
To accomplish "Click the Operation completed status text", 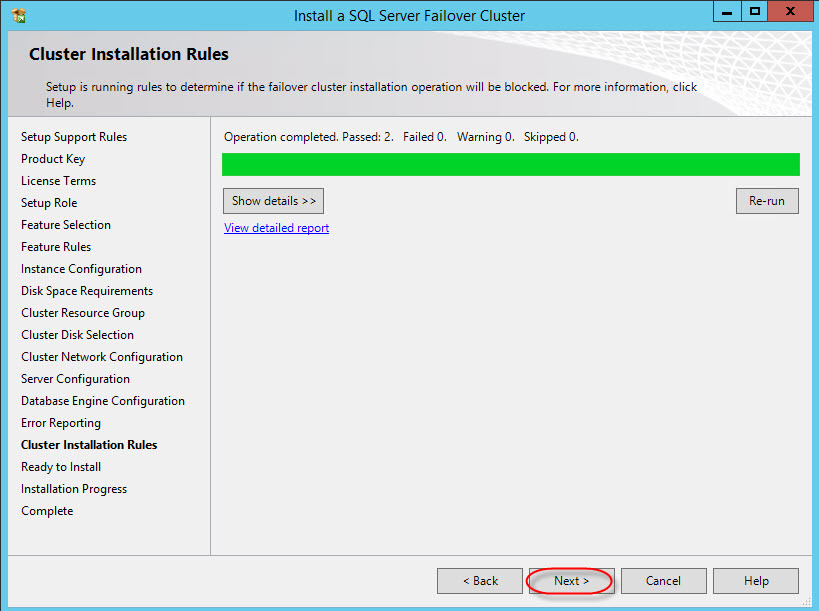I will pyautogui.click(x=401, y=137).
